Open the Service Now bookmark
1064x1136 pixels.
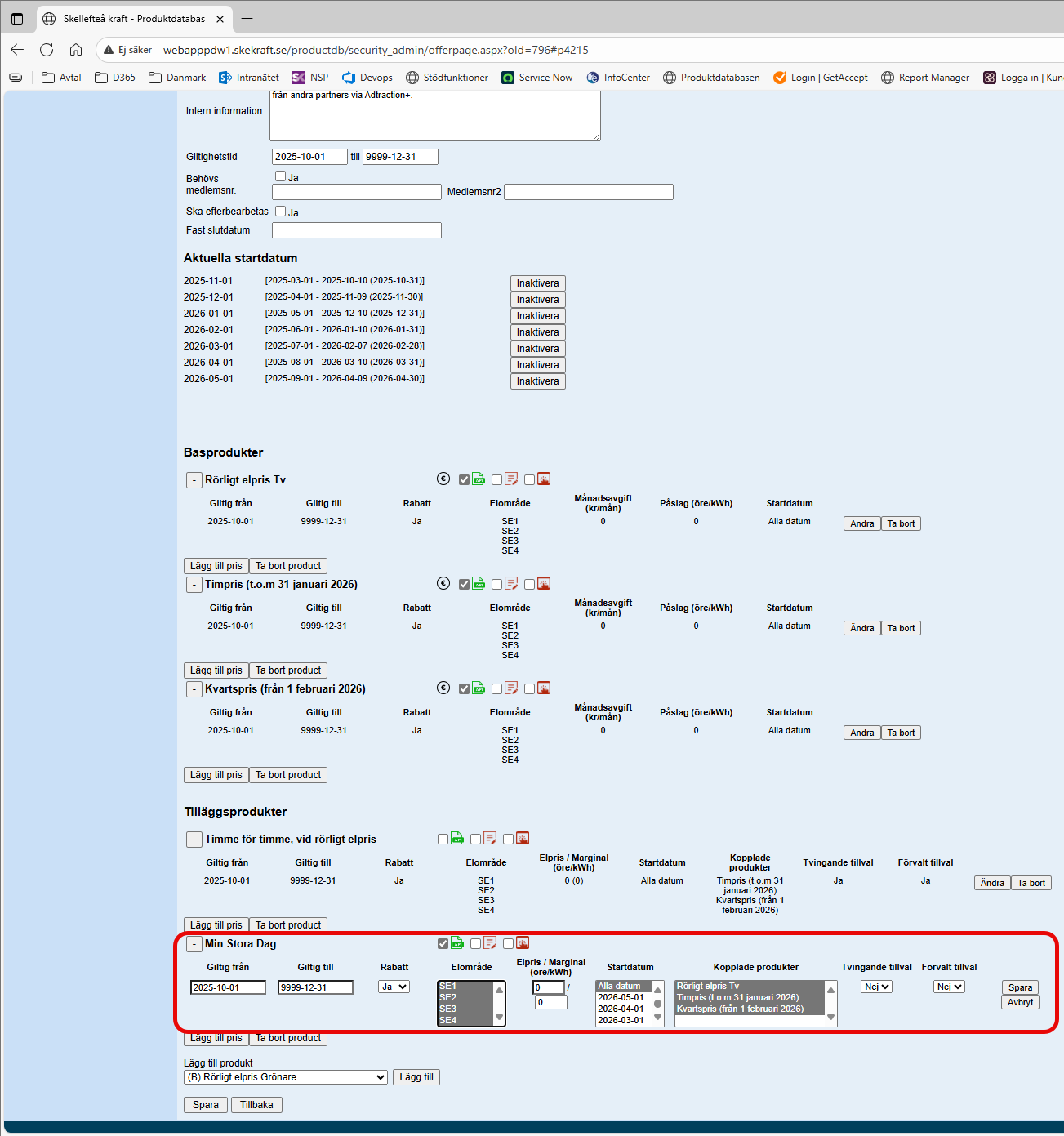tap(537, 78)
